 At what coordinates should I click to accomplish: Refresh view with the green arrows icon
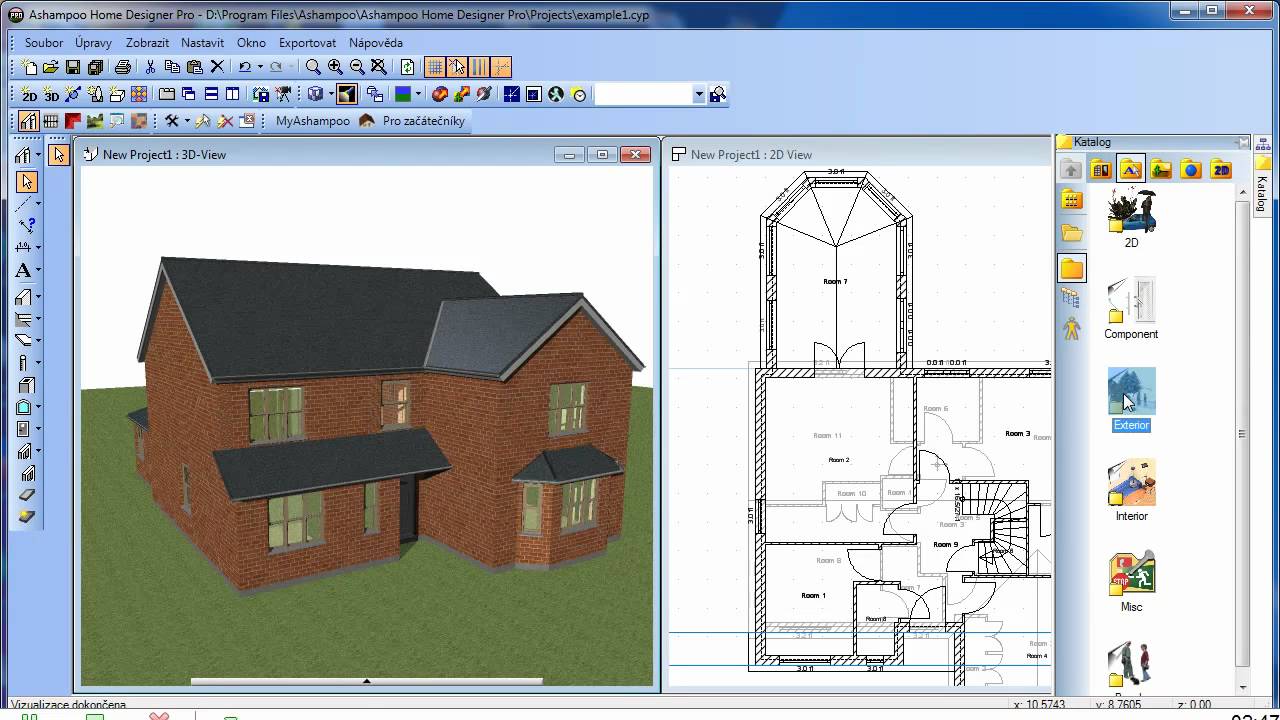click(408, 67)
